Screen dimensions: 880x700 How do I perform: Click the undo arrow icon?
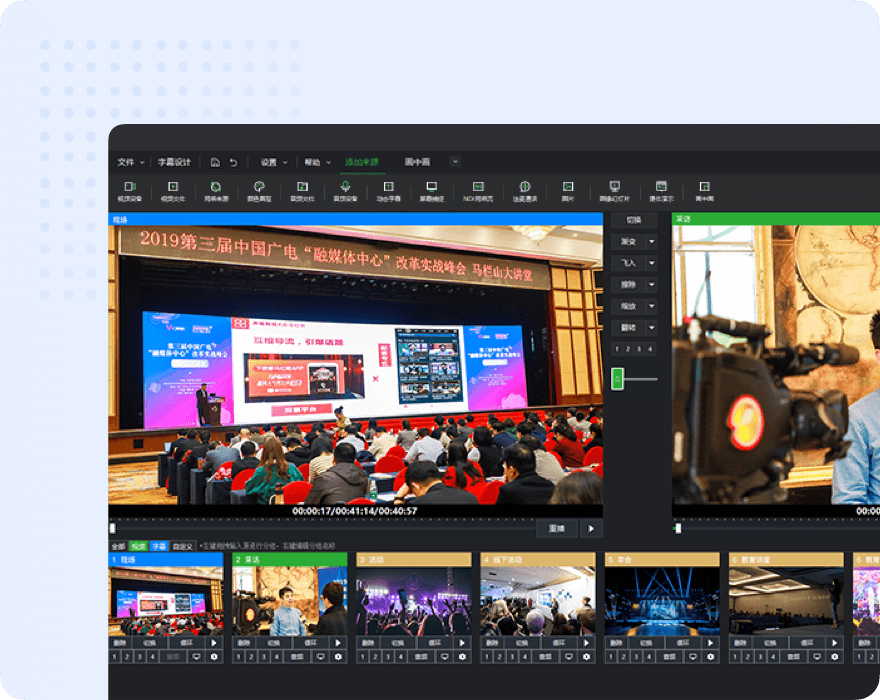[x=233, y=162]
